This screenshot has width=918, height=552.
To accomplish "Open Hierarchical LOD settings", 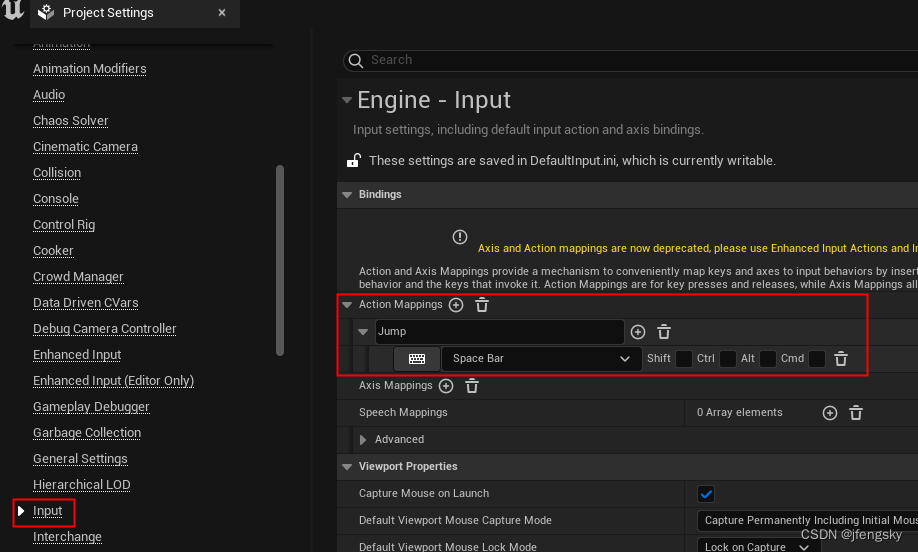I will [82, 485].
